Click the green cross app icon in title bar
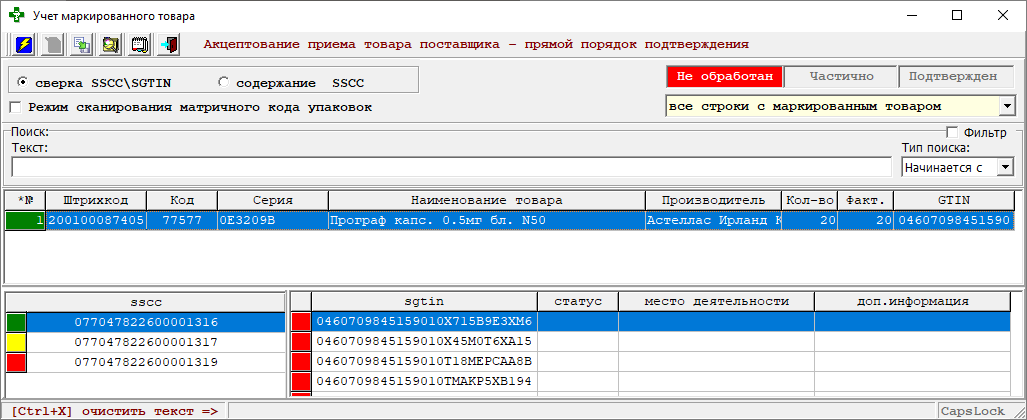Screen dimensions: 1027x420 (x=15, y=16)
